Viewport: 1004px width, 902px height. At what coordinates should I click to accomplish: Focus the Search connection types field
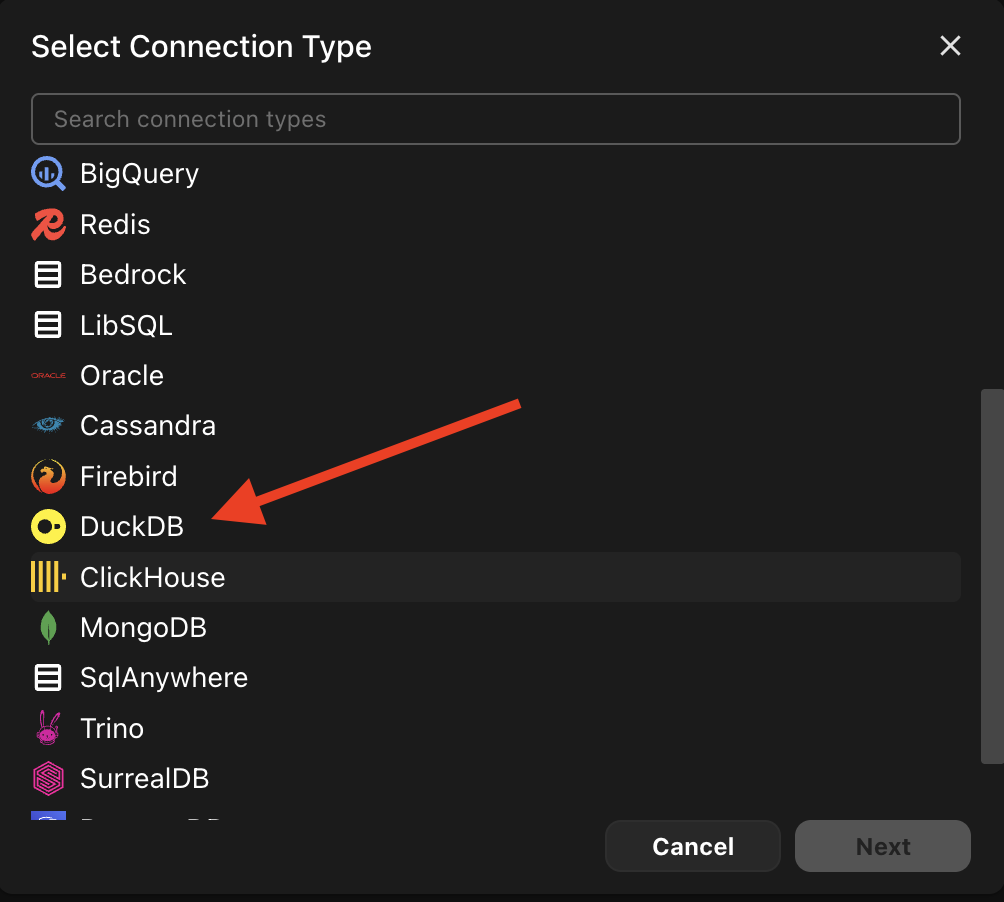pyautogui.click(x=496, y=119)
